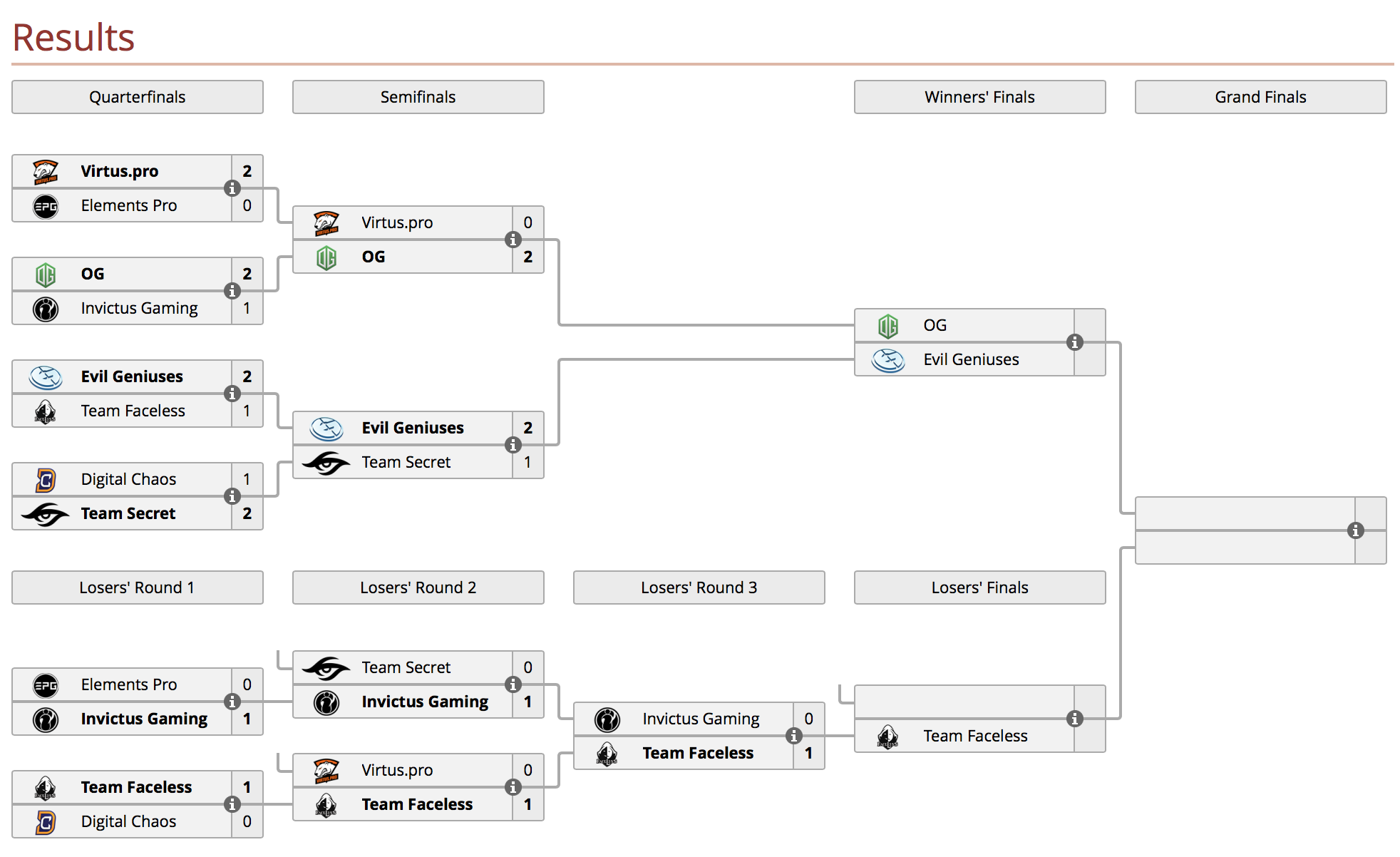
Task: Click the Digital Chaos logo in Losers' Round 1
Action: (46, 822)
